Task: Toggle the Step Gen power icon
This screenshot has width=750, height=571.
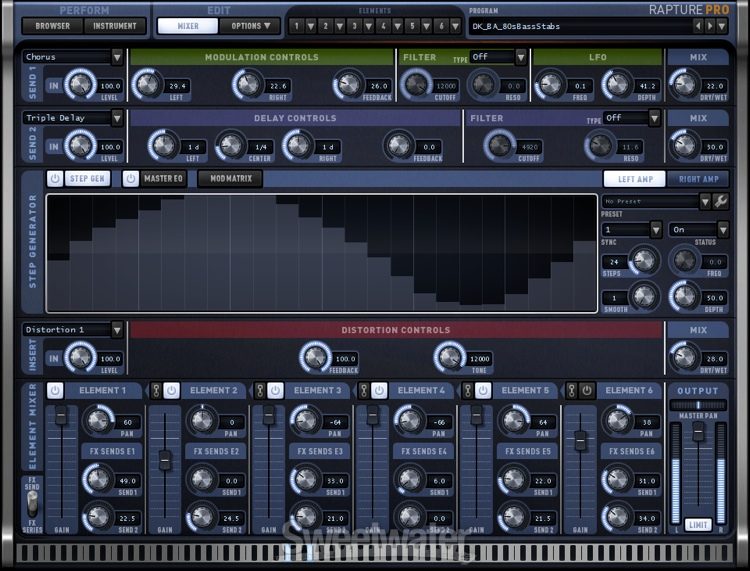Action: click(x=55, y=178)
